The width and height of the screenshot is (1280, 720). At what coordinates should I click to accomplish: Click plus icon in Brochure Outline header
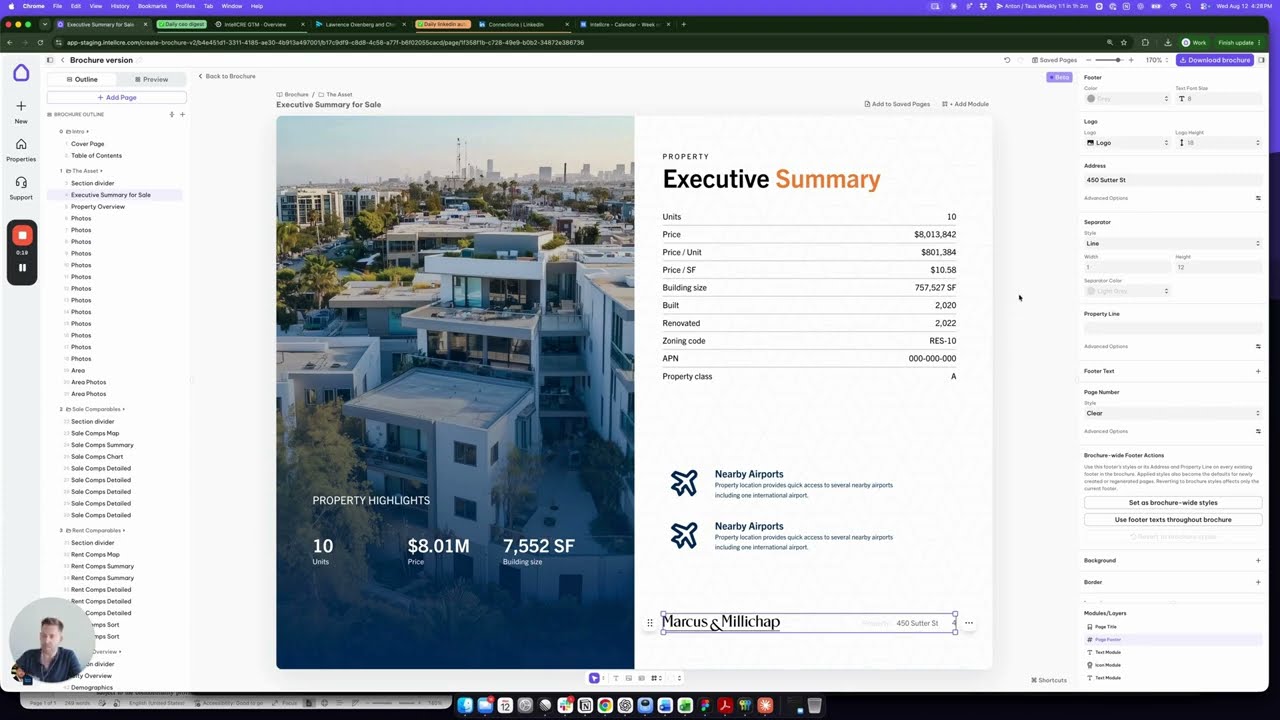(x=182, y=114)
